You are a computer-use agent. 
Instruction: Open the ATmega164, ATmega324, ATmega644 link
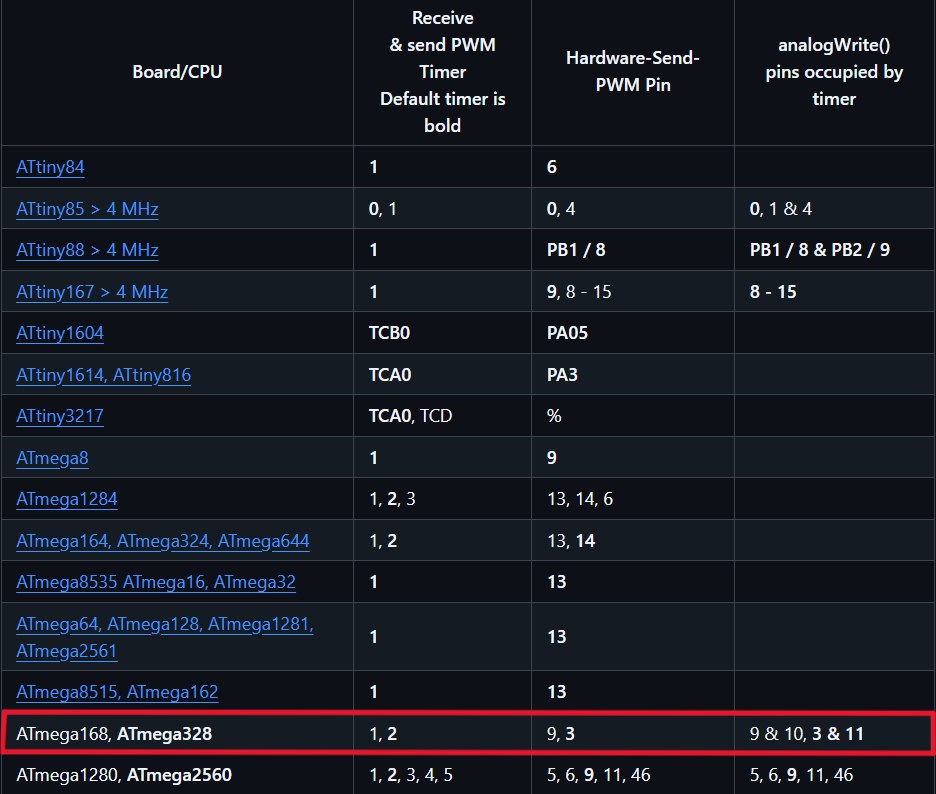click(x=162, y=541)
